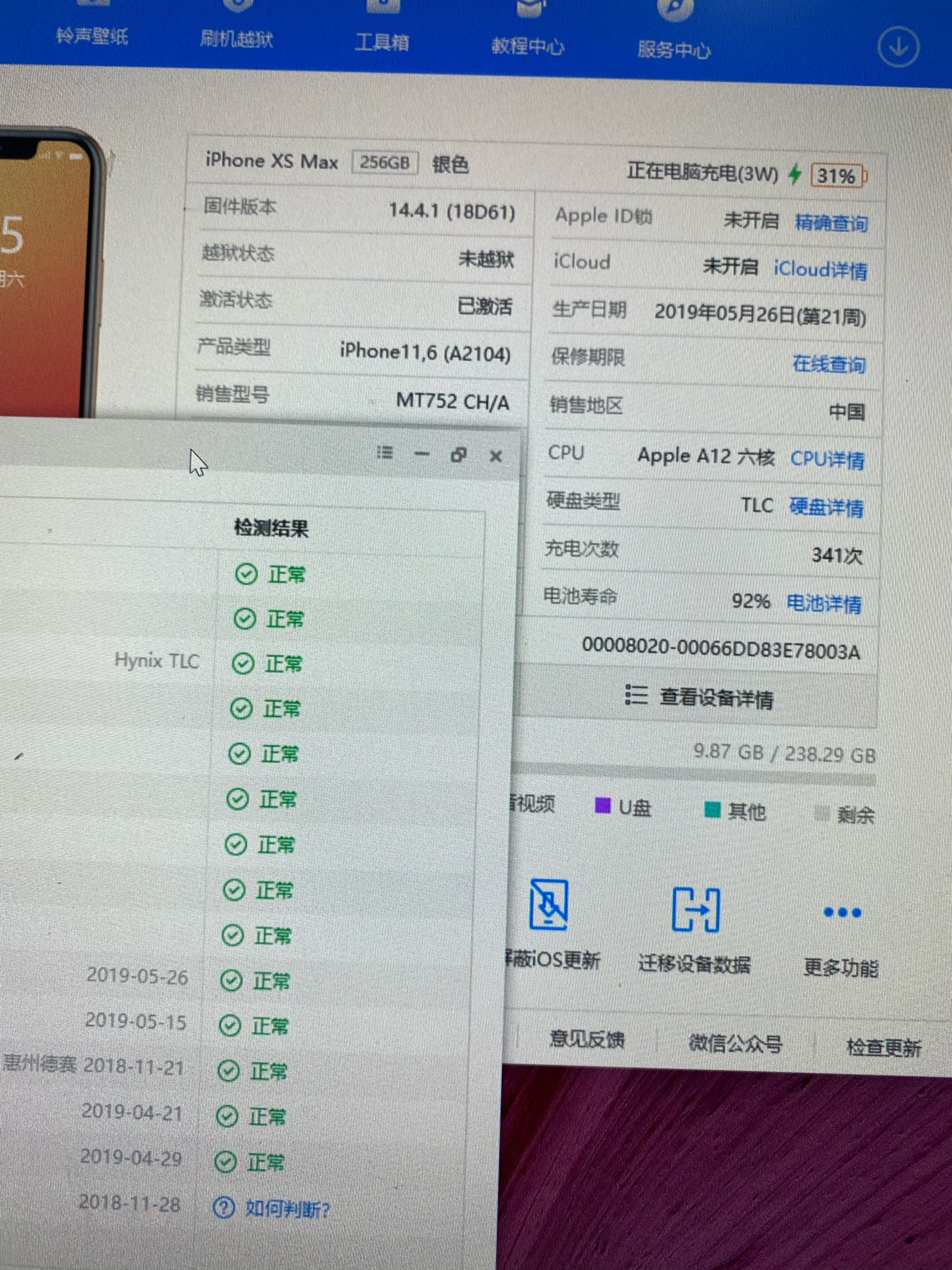Click the 正常 check icon in 惠州德赛 row
The height and width of the screenshot is (1270, 952).
(228, 1071)
